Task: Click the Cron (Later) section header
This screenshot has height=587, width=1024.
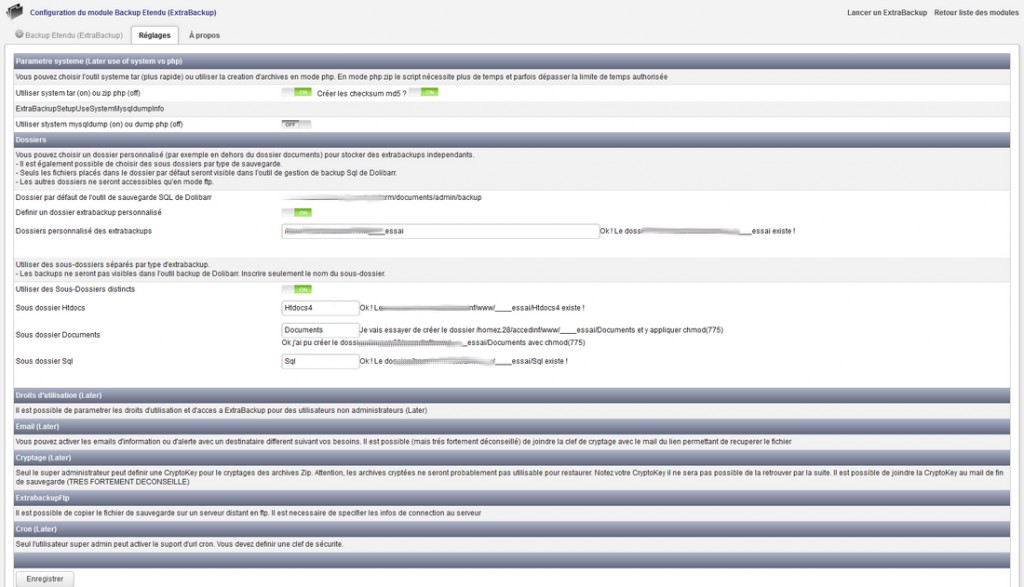Action: pyautogui.click(x=512, y=529)
